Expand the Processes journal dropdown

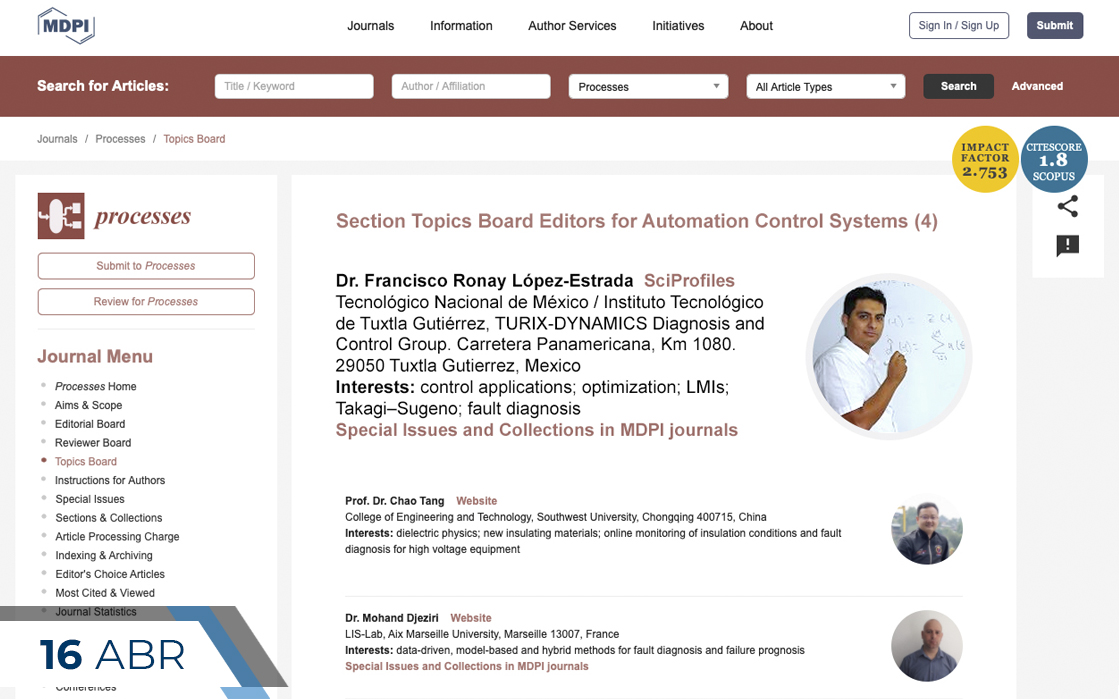[648, 86]
